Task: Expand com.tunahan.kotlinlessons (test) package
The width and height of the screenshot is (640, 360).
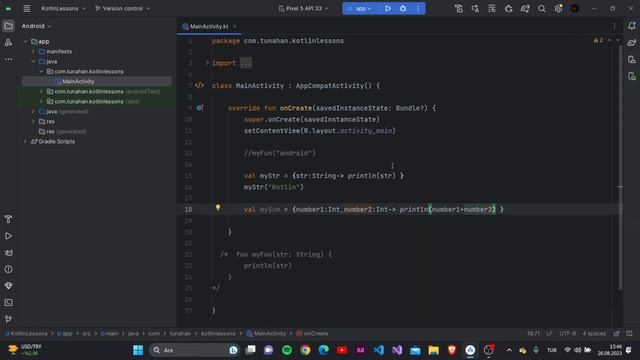Action: (x=42, y=101)
